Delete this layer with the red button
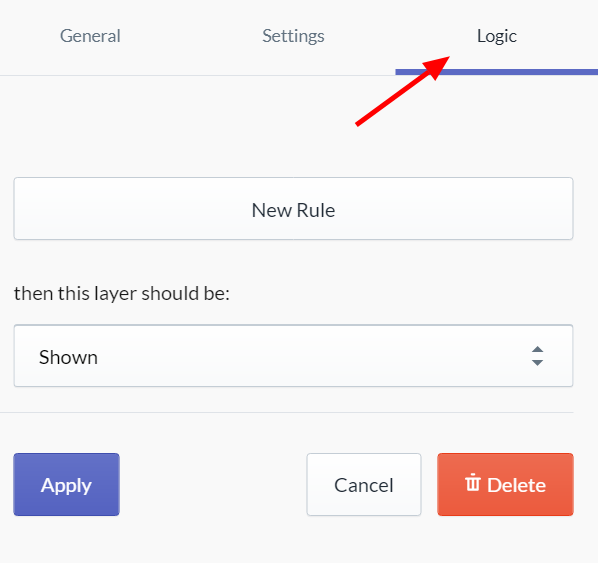Screen dimensions: 598x563 [x=505, y=484]
